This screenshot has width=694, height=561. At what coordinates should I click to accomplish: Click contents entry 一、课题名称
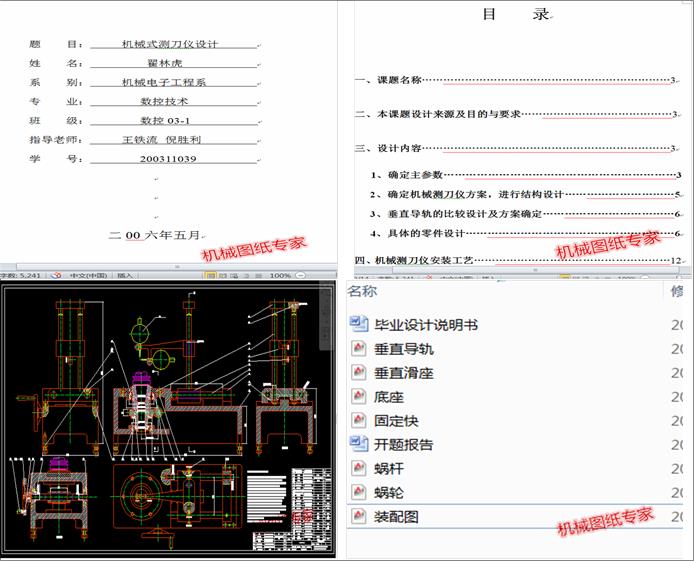(517, 80)
